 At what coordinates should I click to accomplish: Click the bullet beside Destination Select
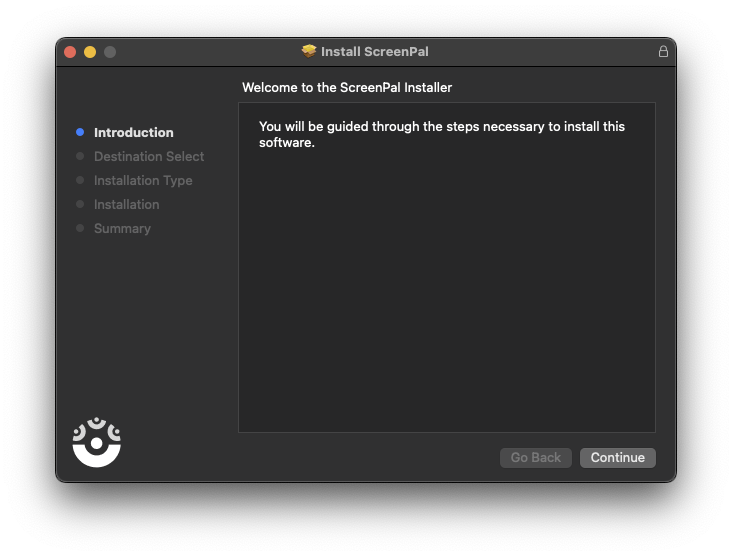pos(80,156)
